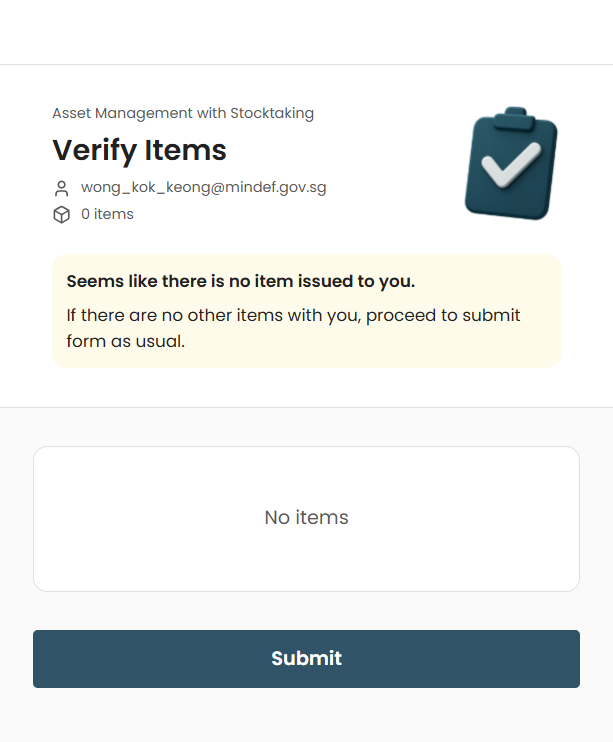The height and width of the screenshot is (742, 613).
Task: Click the clipboard checkmark illustration
Action: point(511,163)
